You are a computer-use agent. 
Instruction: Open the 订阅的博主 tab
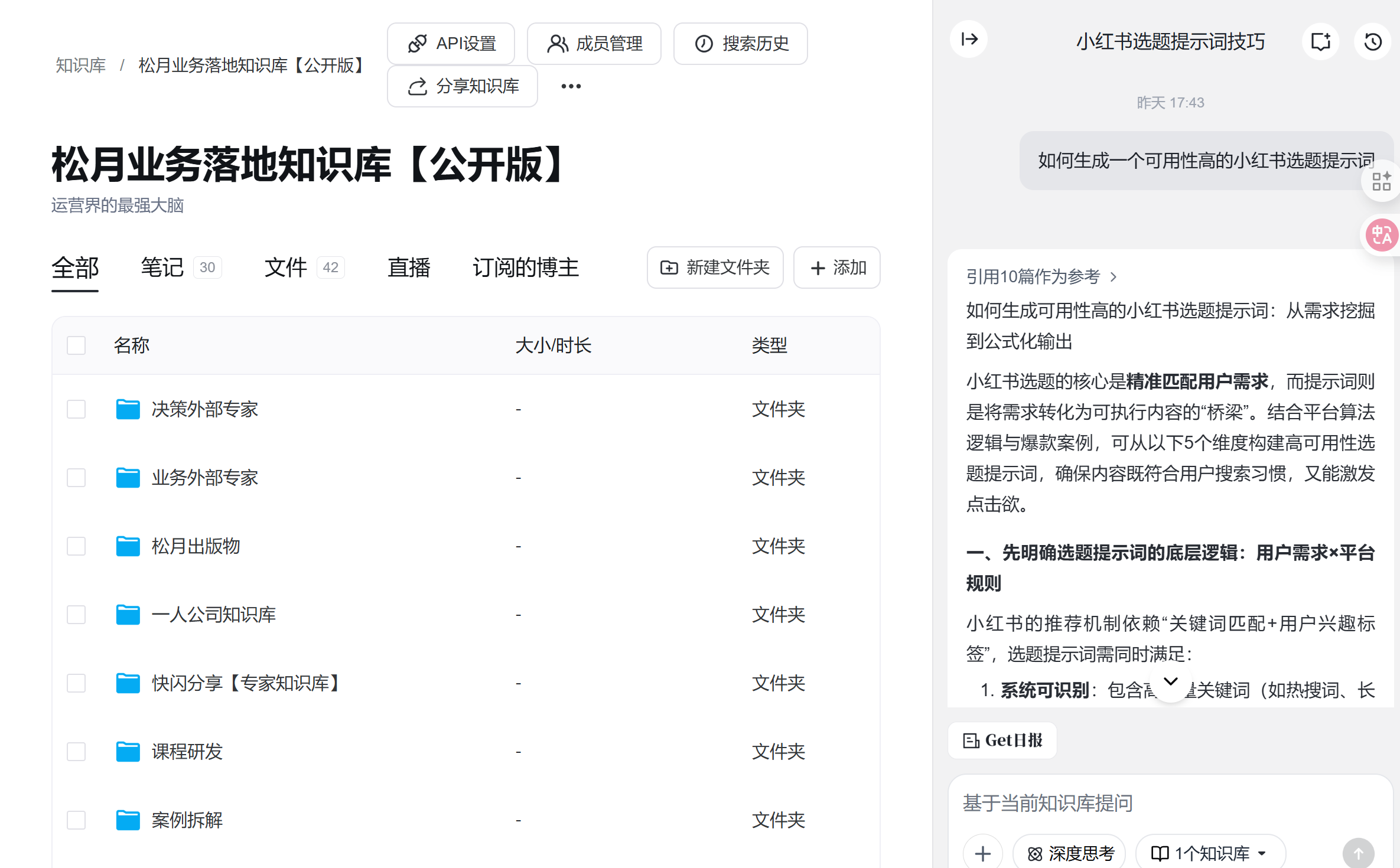coord(525,267)
